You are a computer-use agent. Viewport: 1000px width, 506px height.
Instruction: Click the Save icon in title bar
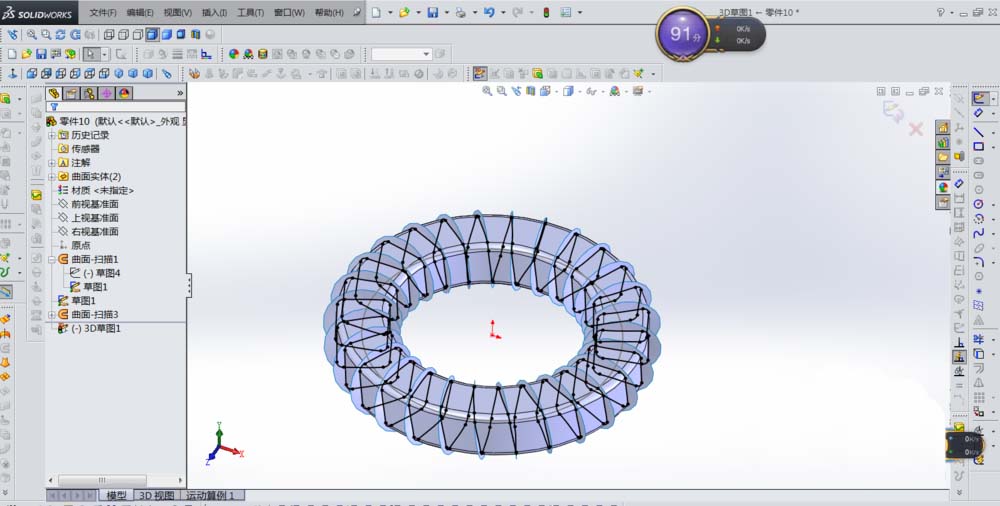432,12
